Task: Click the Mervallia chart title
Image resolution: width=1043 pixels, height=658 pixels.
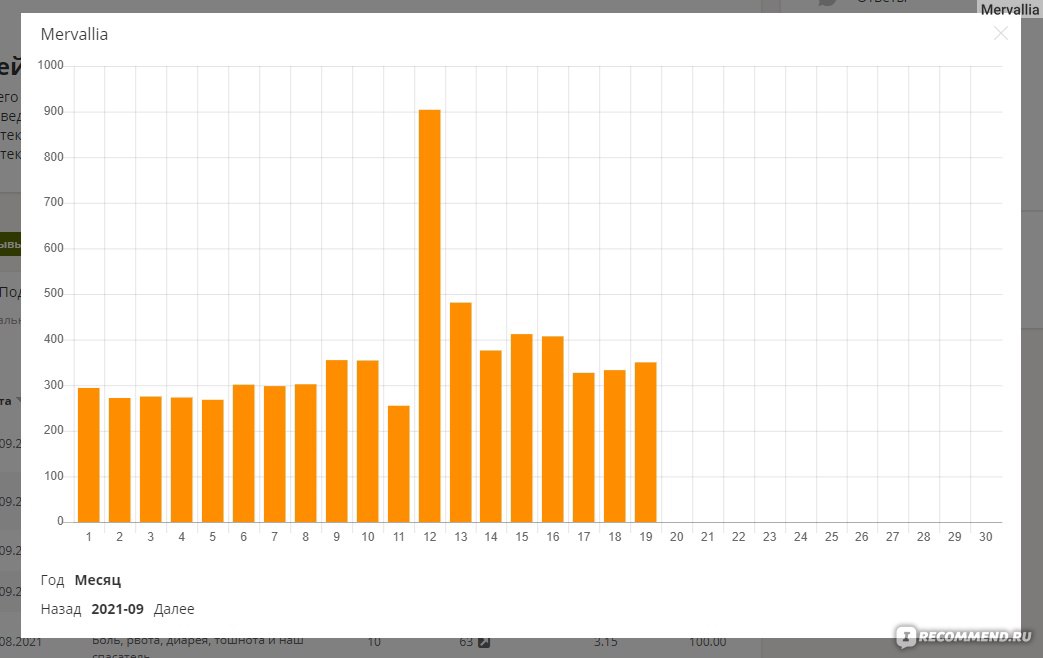Action: pos(74,34)
